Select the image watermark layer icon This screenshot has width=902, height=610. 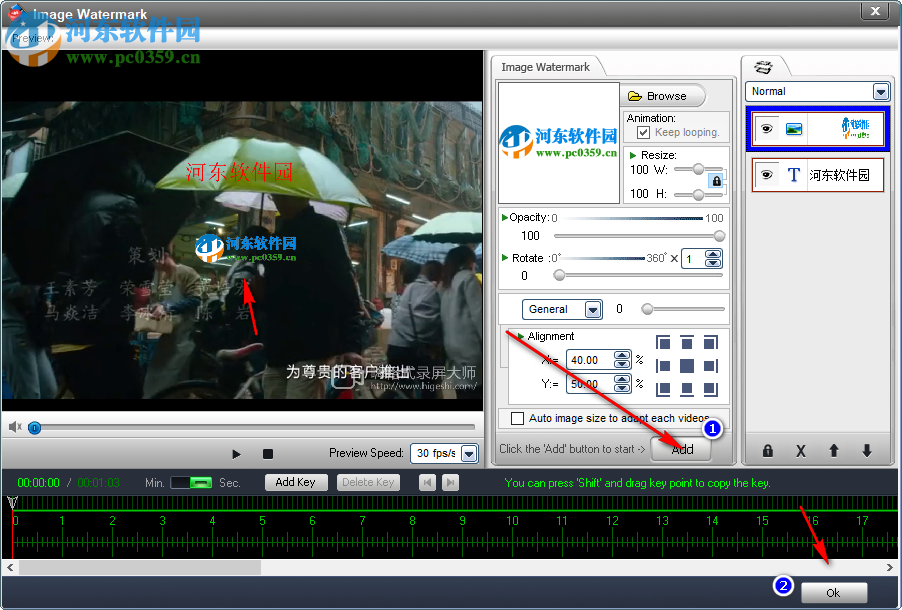coord(793,128)
